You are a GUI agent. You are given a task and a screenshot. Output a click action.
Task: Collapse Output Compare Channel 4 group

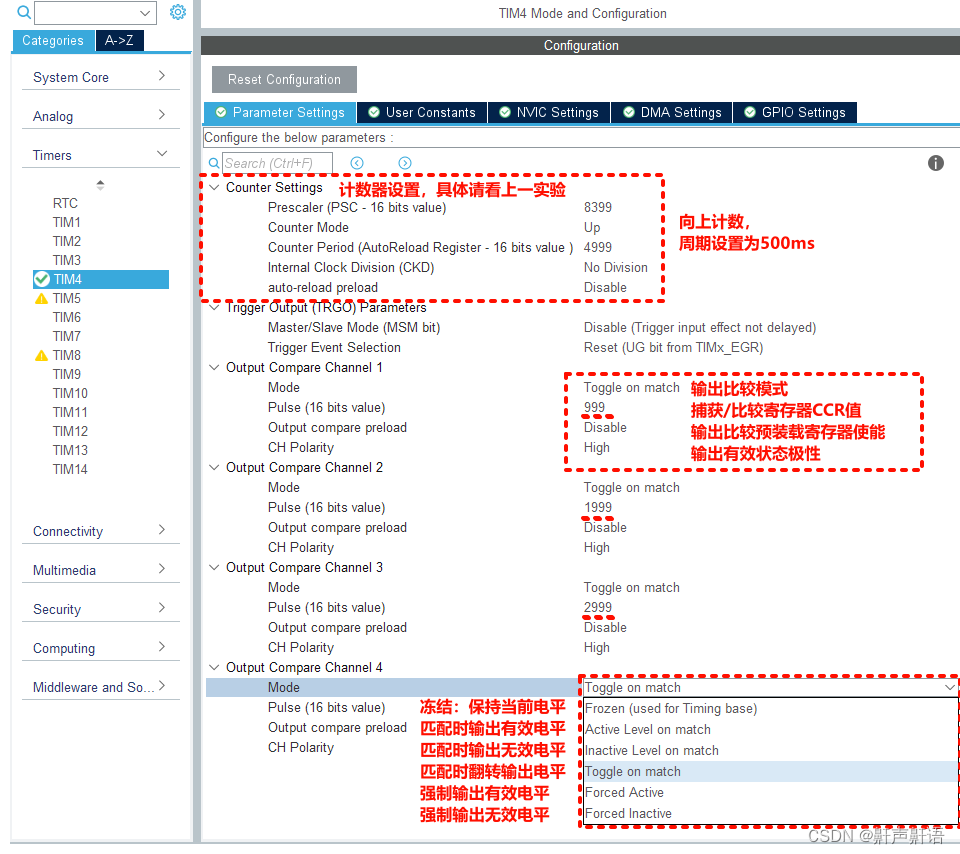pos(214,667)
